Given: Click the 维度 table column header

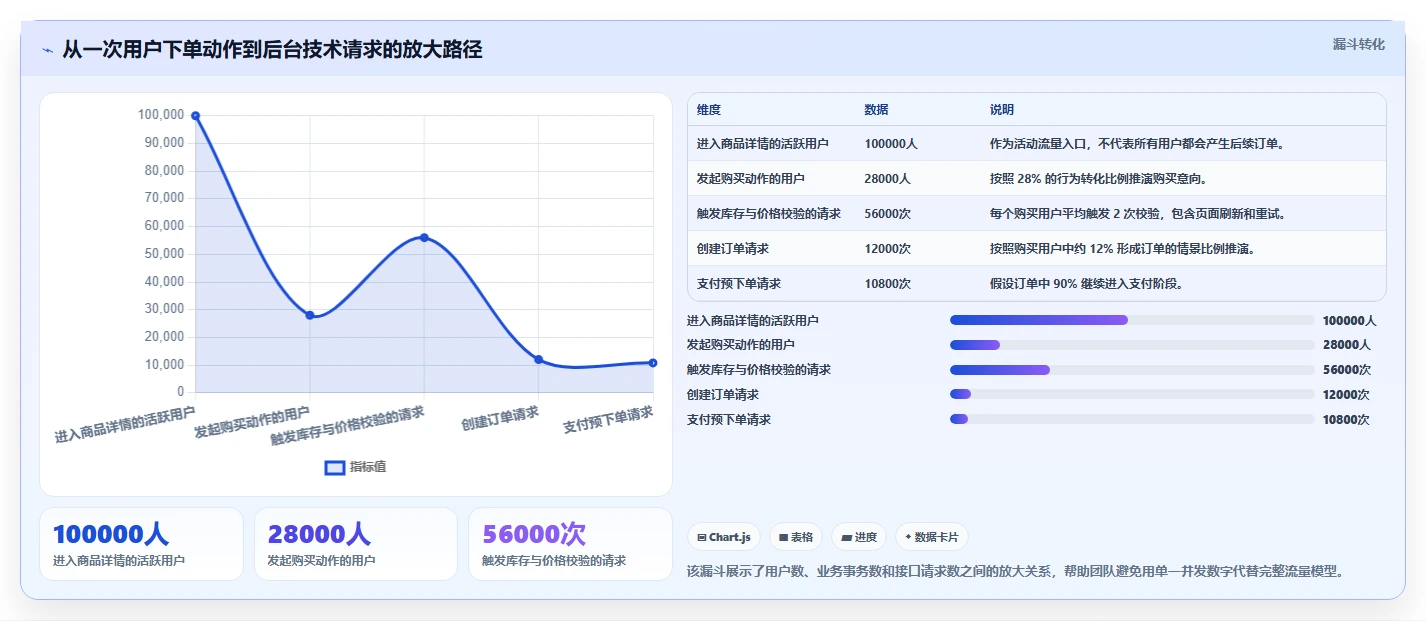Looking at the screenshot, I should [709, 110].
